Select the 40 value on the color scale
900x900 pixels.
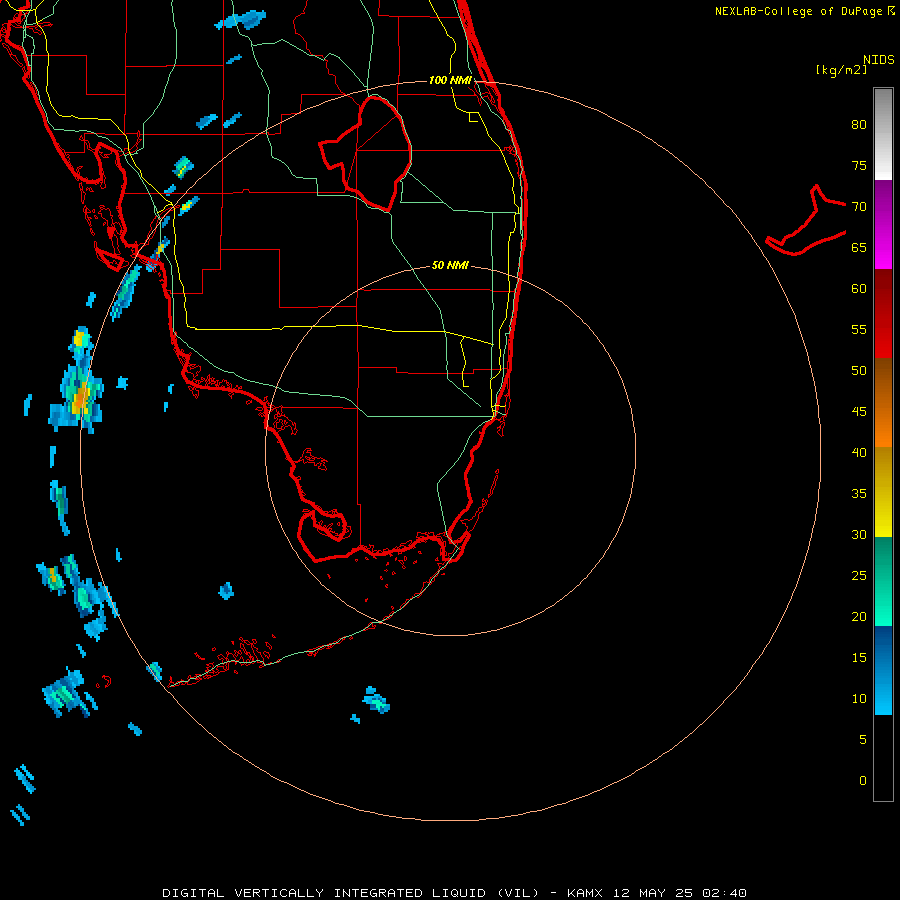click(x=859, y=452)
